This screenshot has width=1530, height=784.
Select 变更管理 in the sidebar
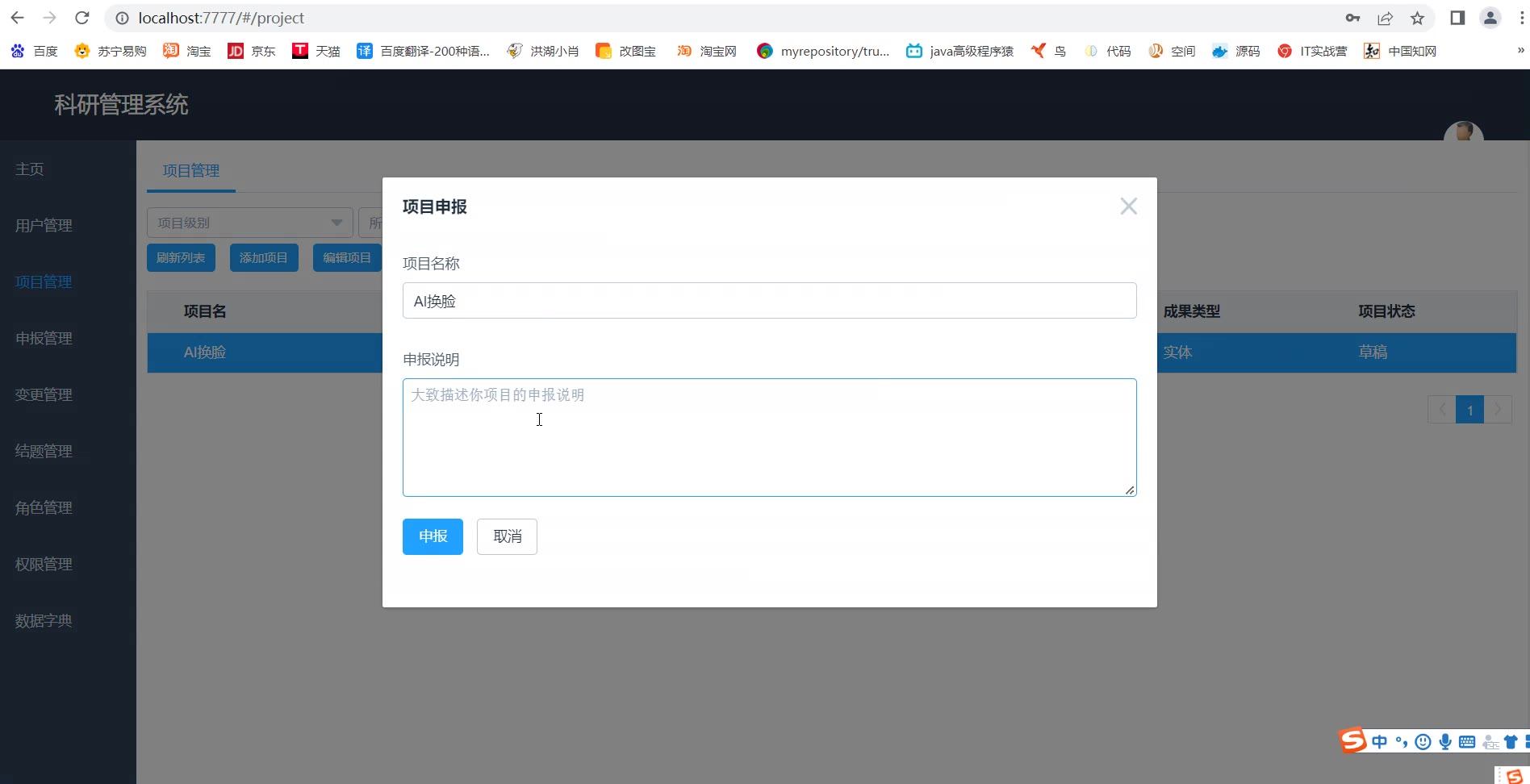click(x=44, y=395)
